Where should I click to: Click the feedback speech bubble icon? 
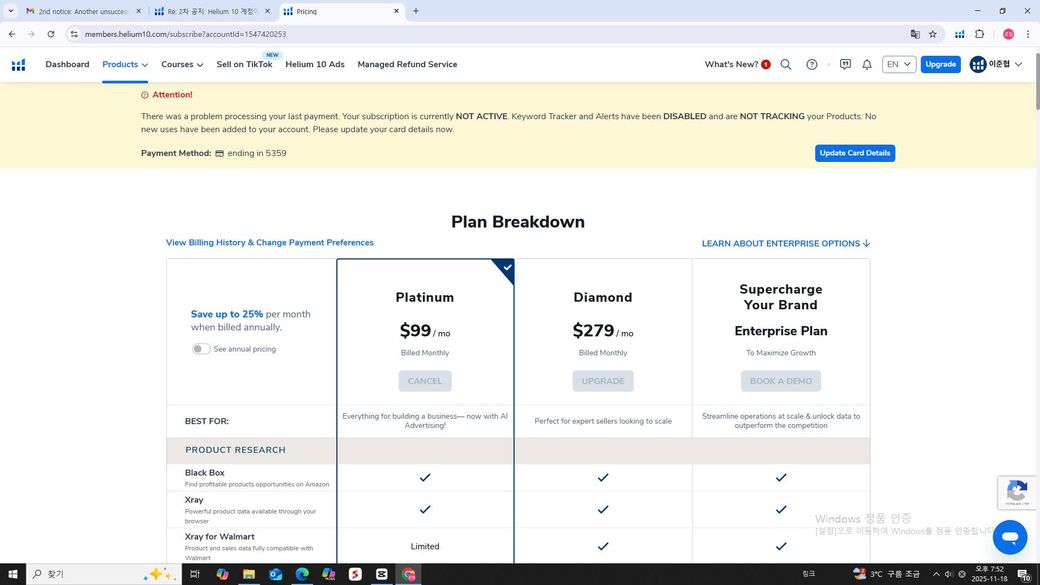coord(845,64)
